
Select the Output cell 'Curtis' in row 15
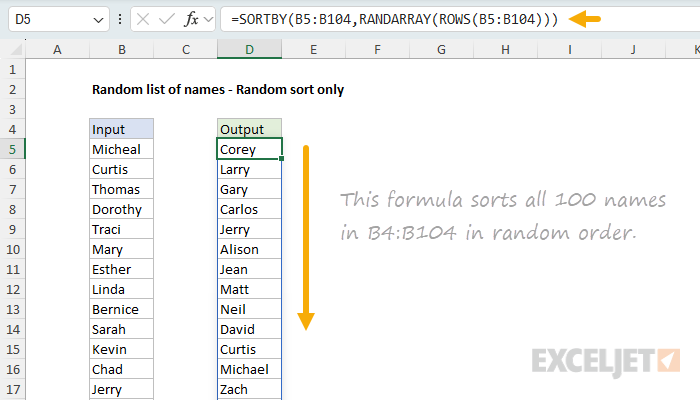click(x=250, y=349)
